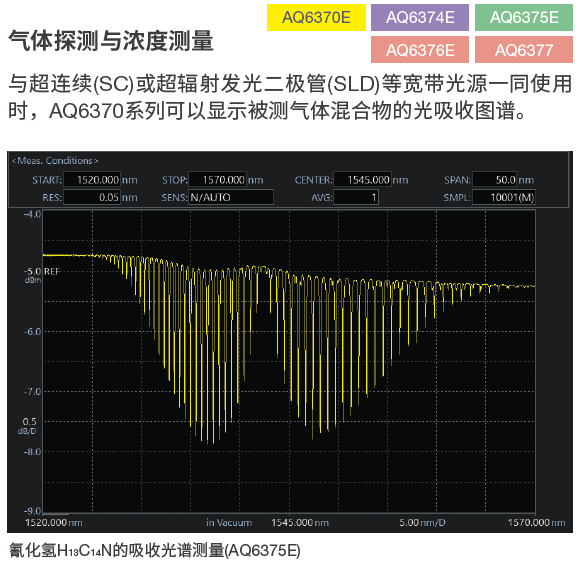
Task: Click the START wavelength field 1520.000
Action: pos(92,180)
